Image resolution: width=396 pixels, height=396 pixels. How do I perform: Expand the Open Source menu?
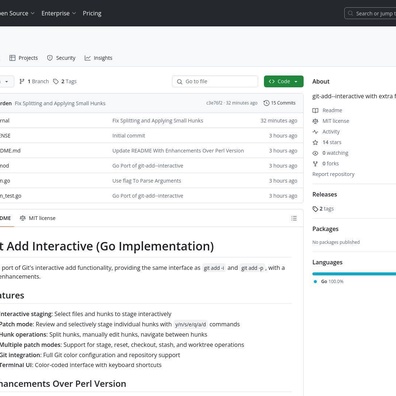tap(17, 13)
